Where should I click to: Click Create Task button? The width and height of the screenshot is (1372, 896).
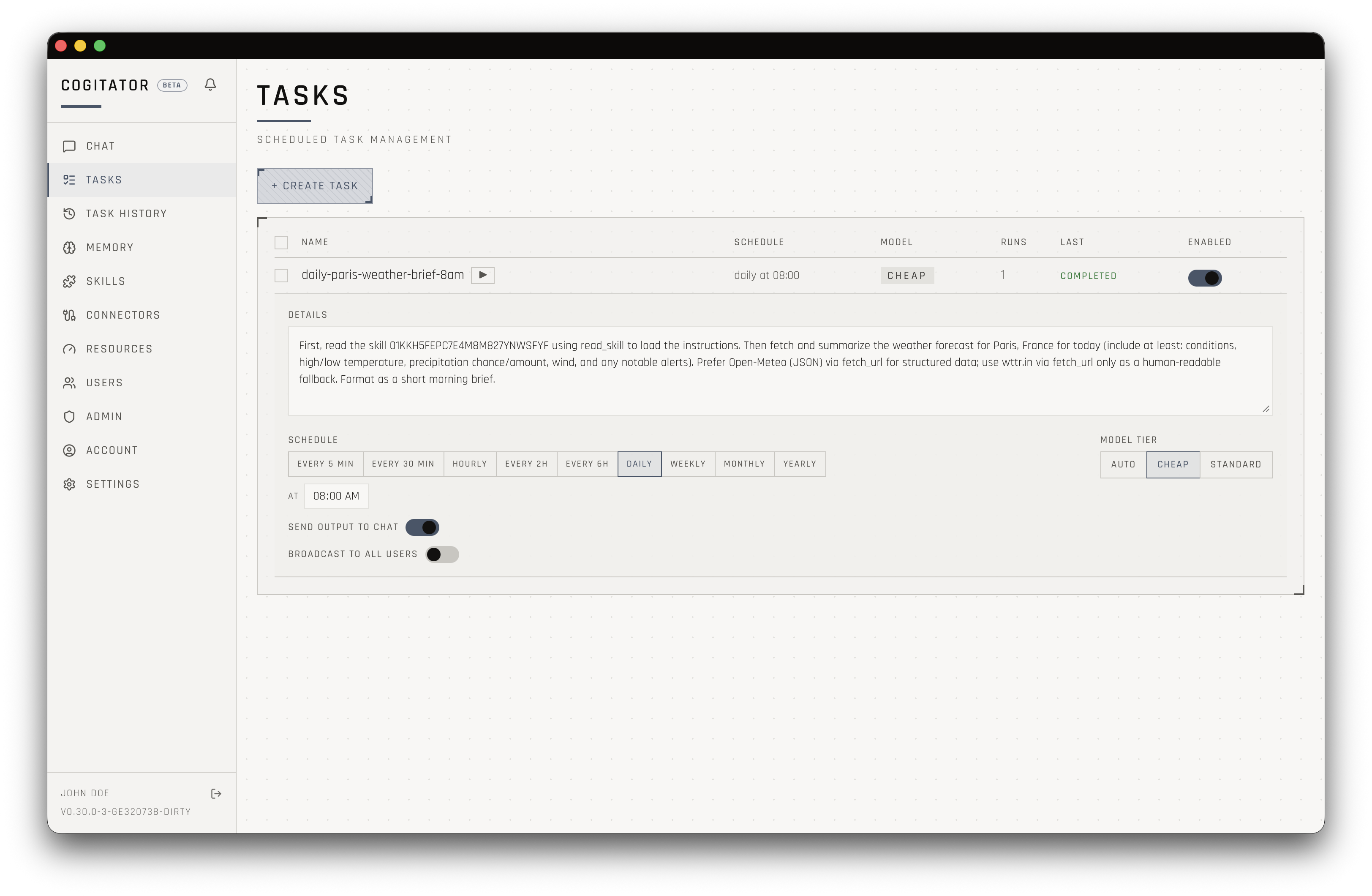(x=315, y=186)
